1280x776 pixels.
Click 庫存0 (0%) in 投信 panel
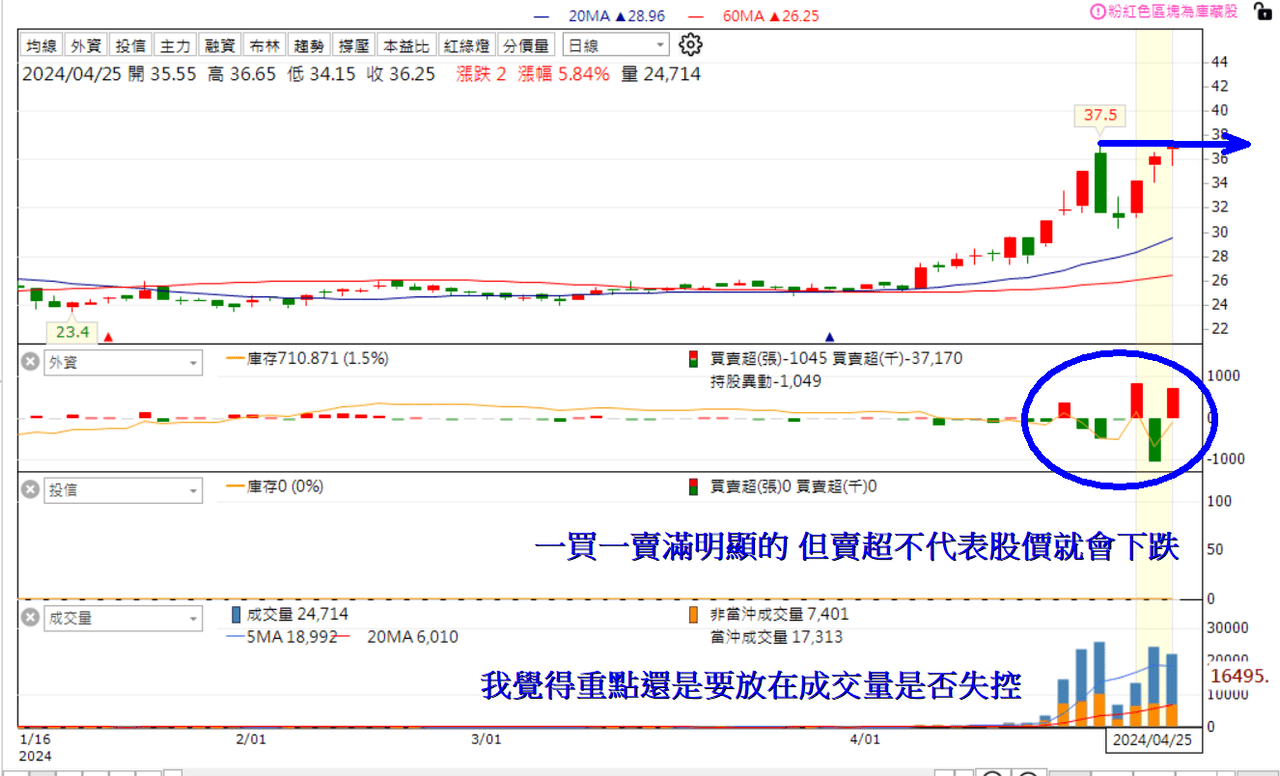[x=285, y=486]
